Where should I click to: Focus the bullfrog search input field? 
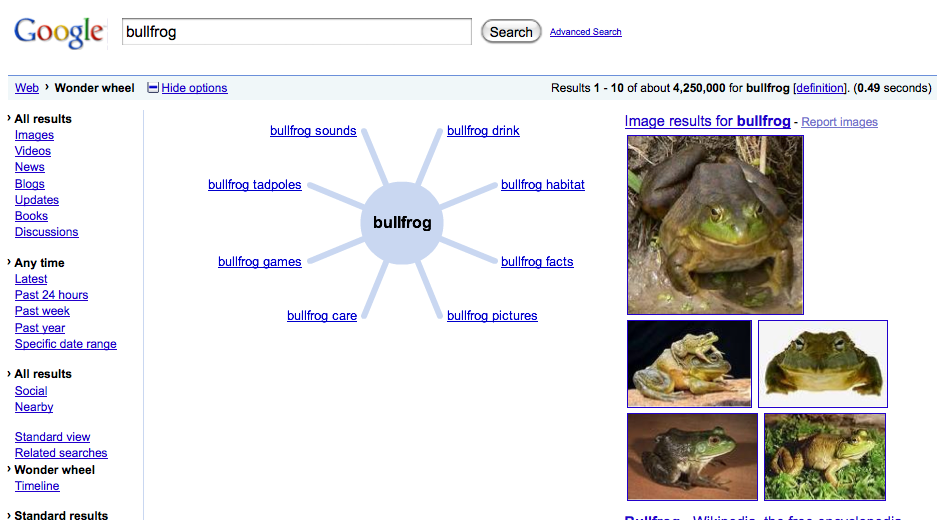pyautogui.click(x=296, y=32)
